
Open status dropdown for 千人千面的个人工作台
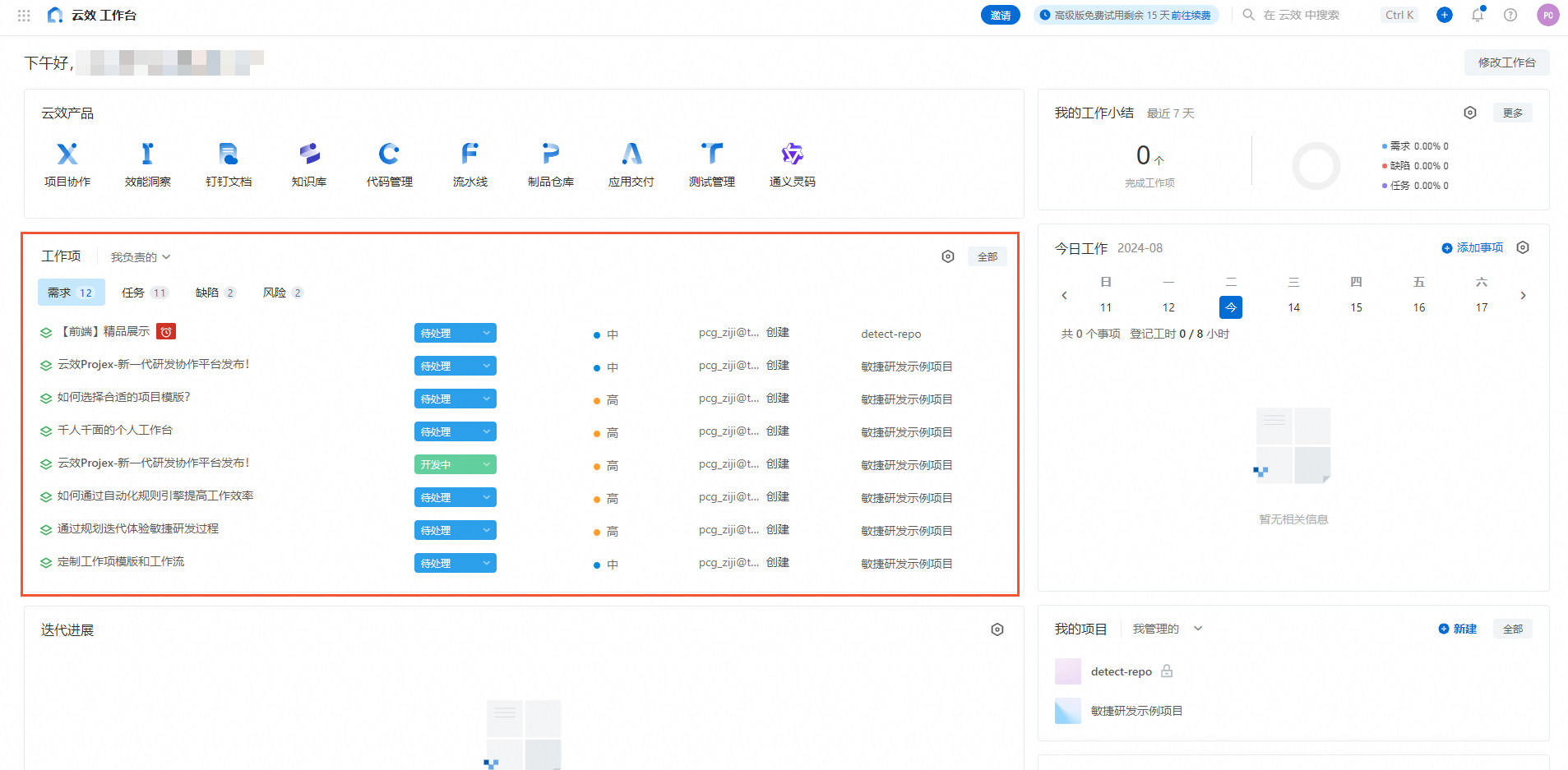(456, 431)
